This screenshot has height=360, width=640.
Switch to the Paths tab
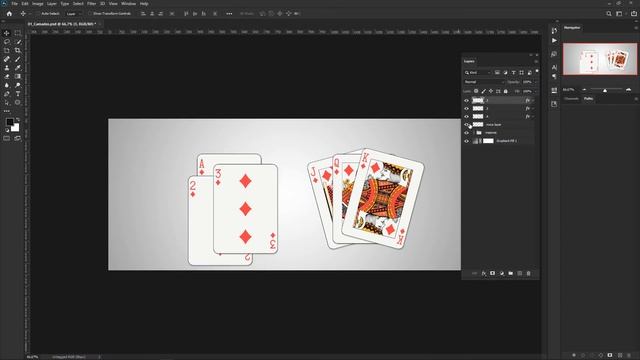tap(588, 99)
